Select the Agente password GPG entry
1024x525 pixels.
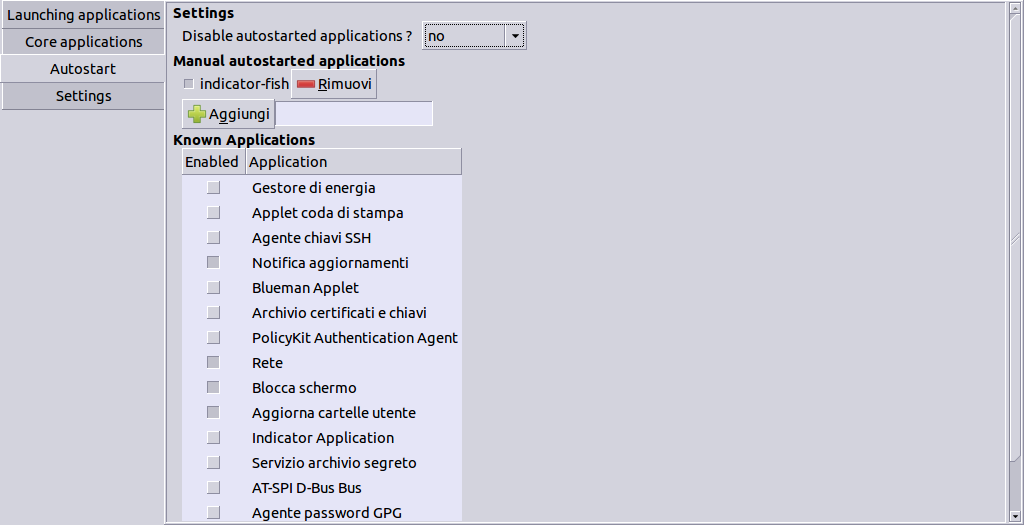327,513
